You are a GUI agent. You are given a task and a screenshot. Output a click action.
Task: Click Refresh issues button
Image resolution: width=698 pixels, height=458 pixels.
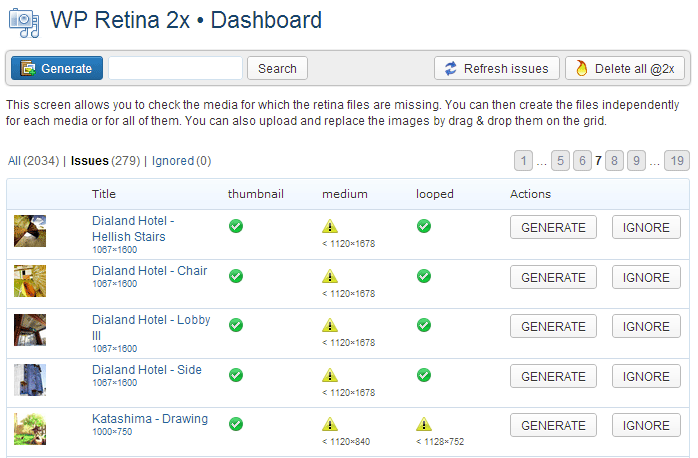coord(497,68)
